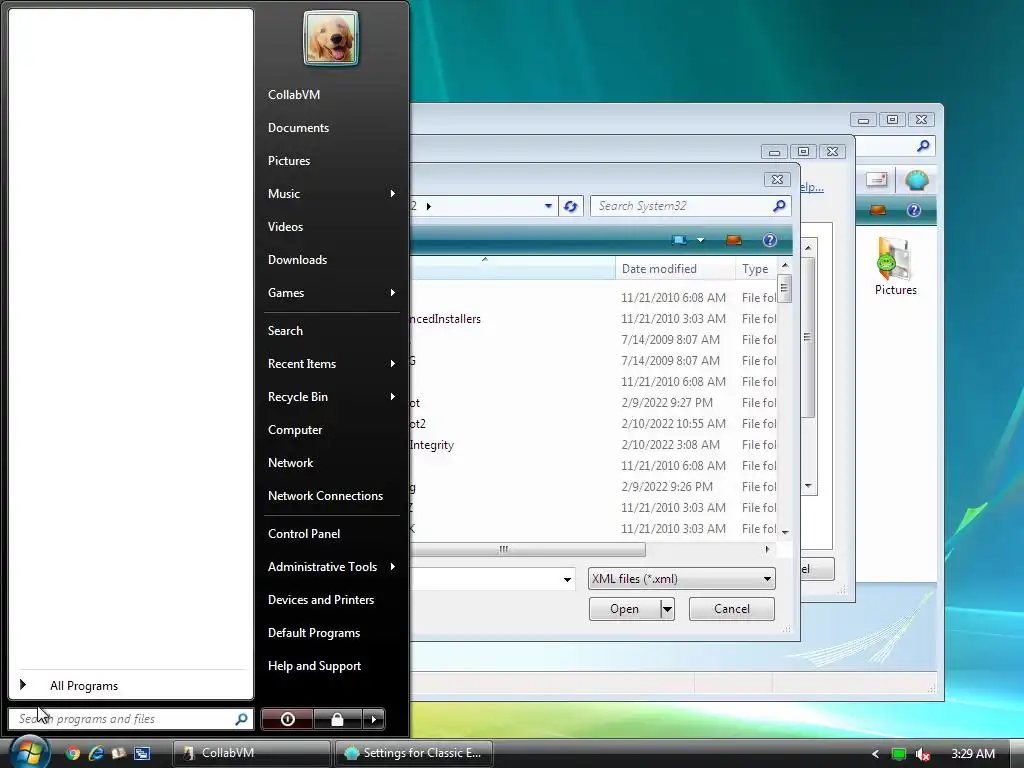Click the preview pane icon in back Explorer window

[x=878, y=210]
